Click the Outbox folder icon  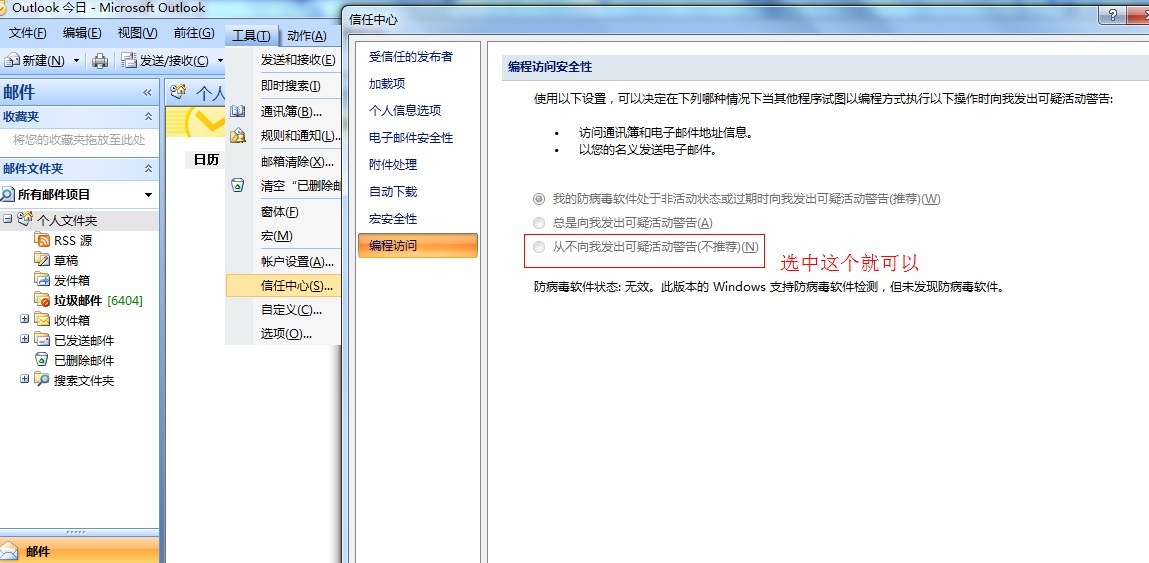42,279
